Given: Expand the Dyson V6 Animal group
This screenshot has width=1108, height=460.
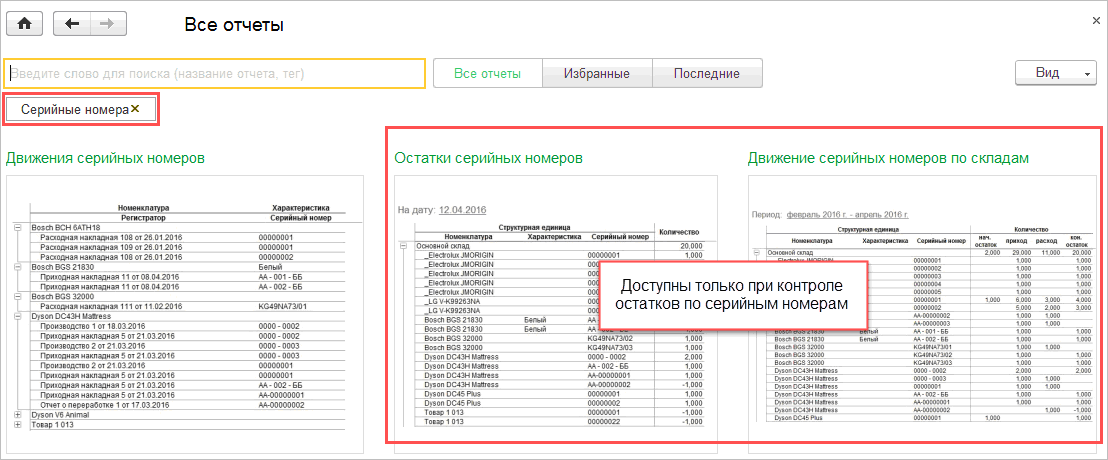Looking at the screenshot, I should pos(17,415).
